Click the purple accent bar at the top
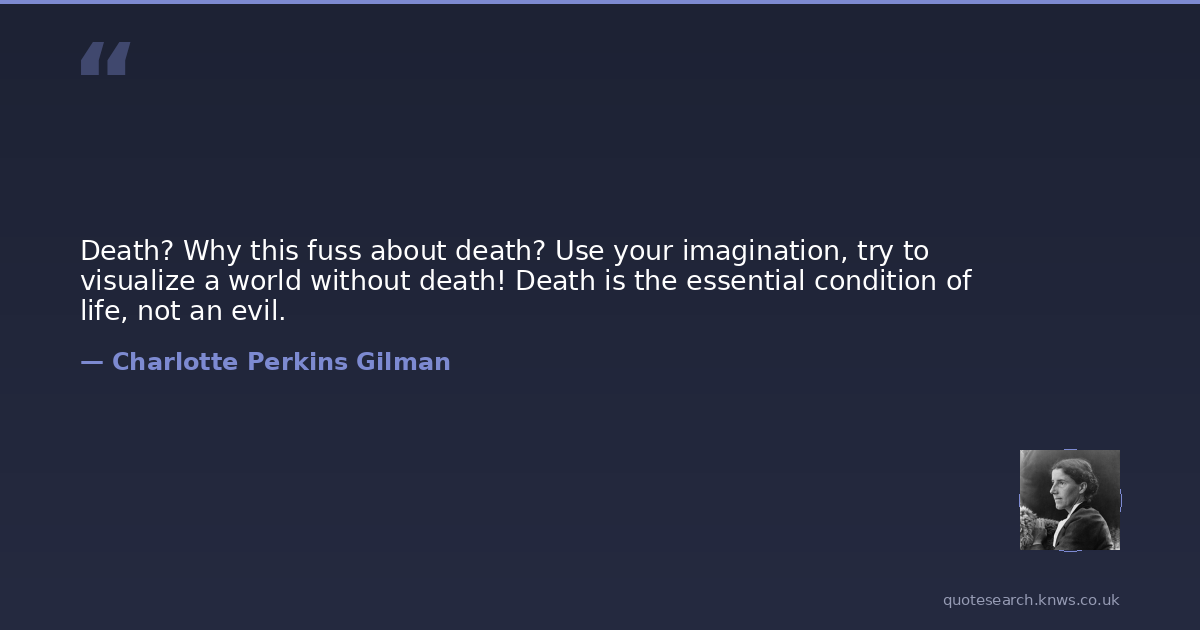 pyautogui.click(x=600, y=2)
